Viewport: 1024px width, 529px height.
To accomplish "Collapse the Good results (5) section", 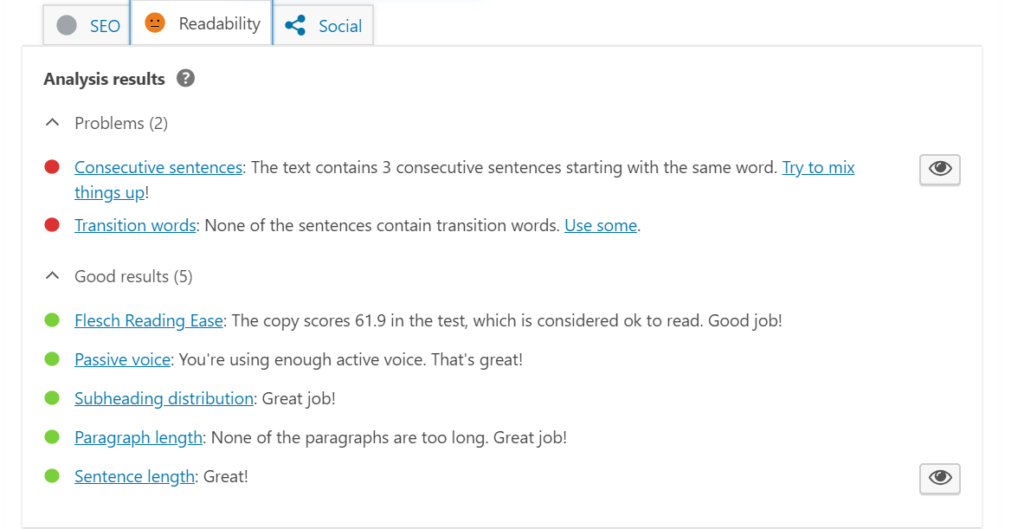I will pyautogui.click(x=52, y=276).
